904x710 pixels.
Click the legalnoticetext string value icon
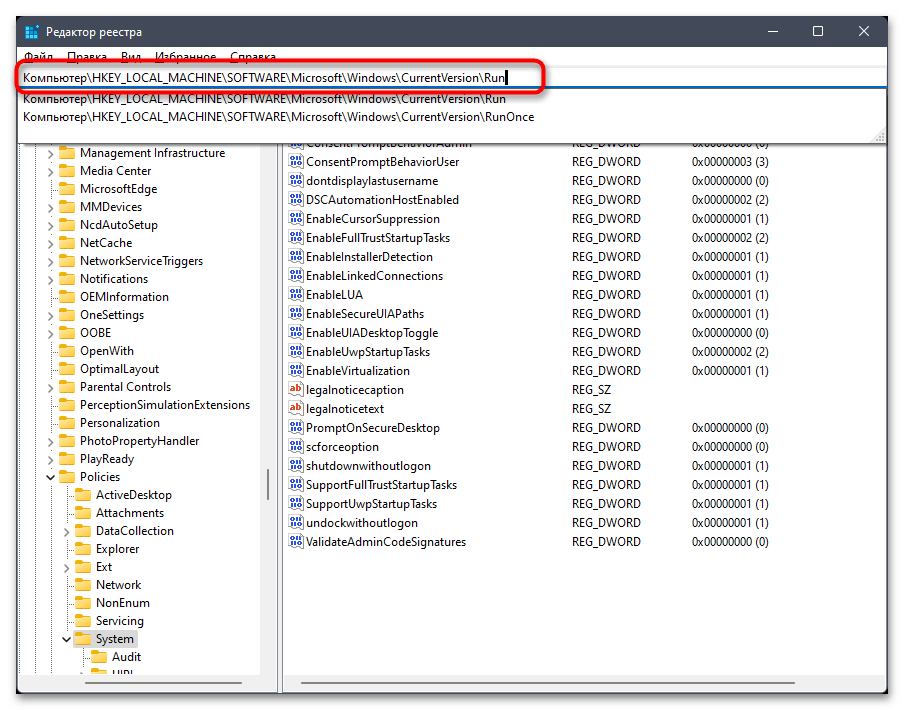pos(296,409)
